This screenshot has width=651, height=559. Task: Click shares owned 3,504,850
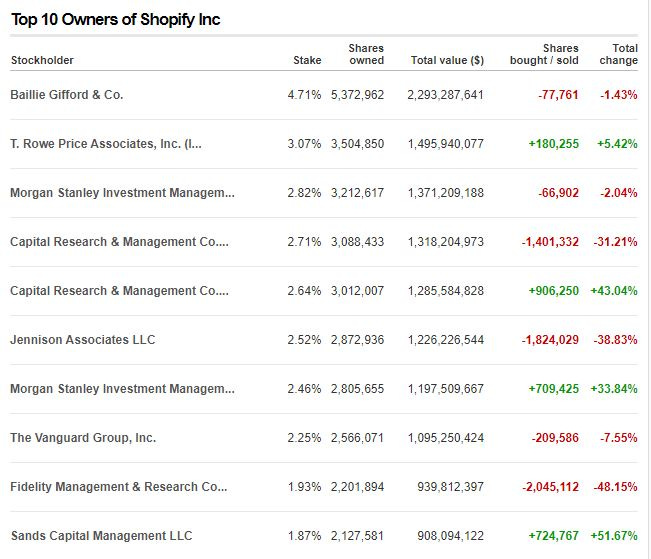[357, 144]
